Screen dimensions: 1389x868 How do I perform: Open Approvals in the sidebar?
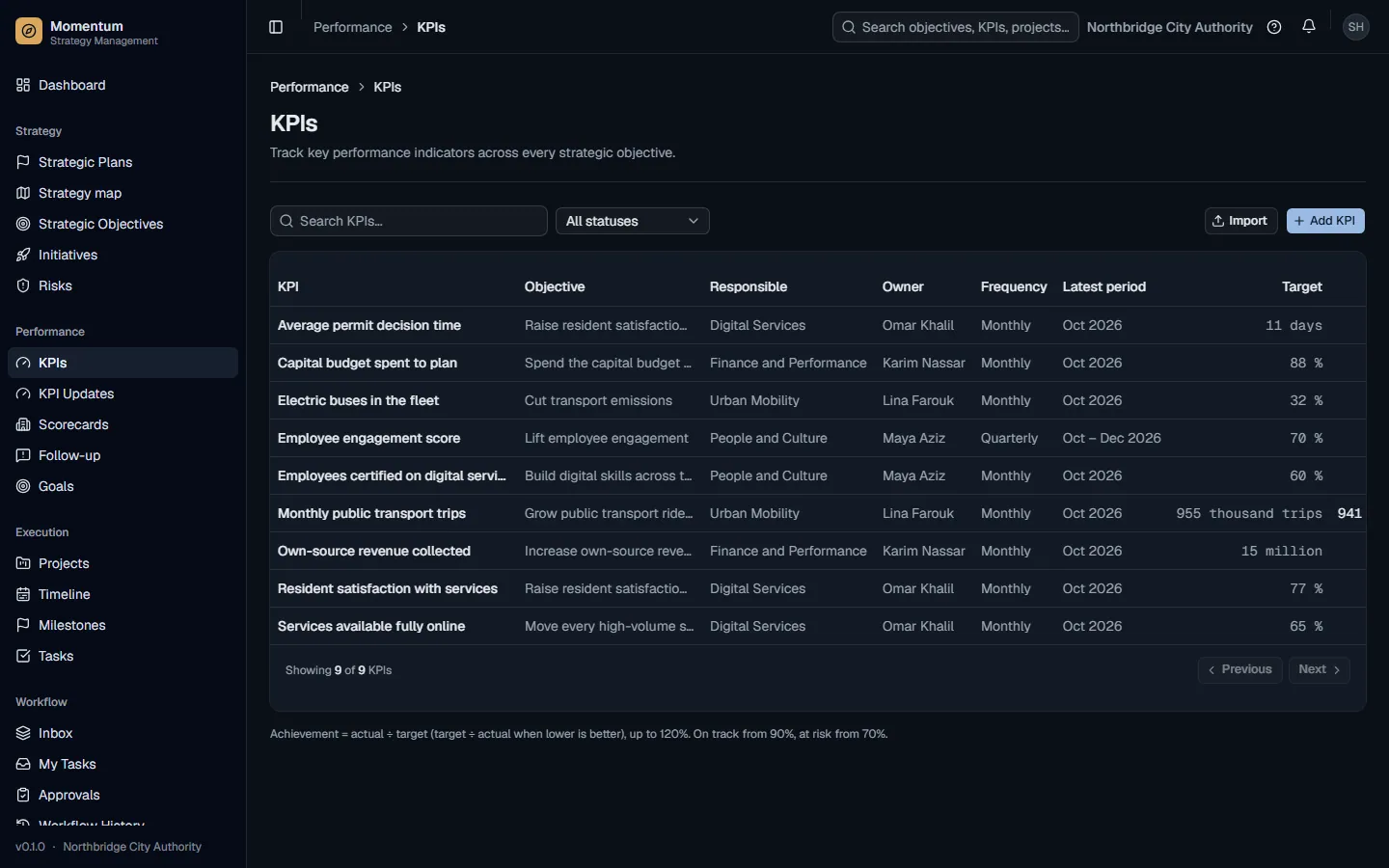pos(123,795)
